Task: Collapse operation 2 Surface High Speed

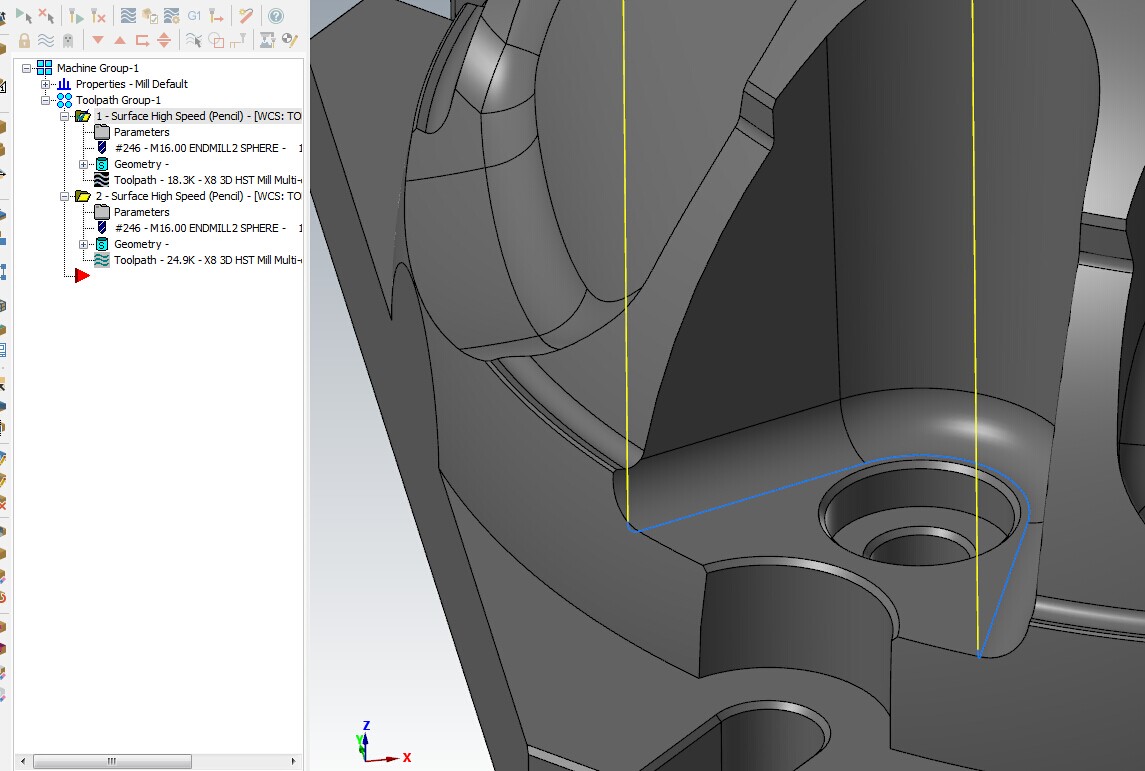Action: (64, 196)
